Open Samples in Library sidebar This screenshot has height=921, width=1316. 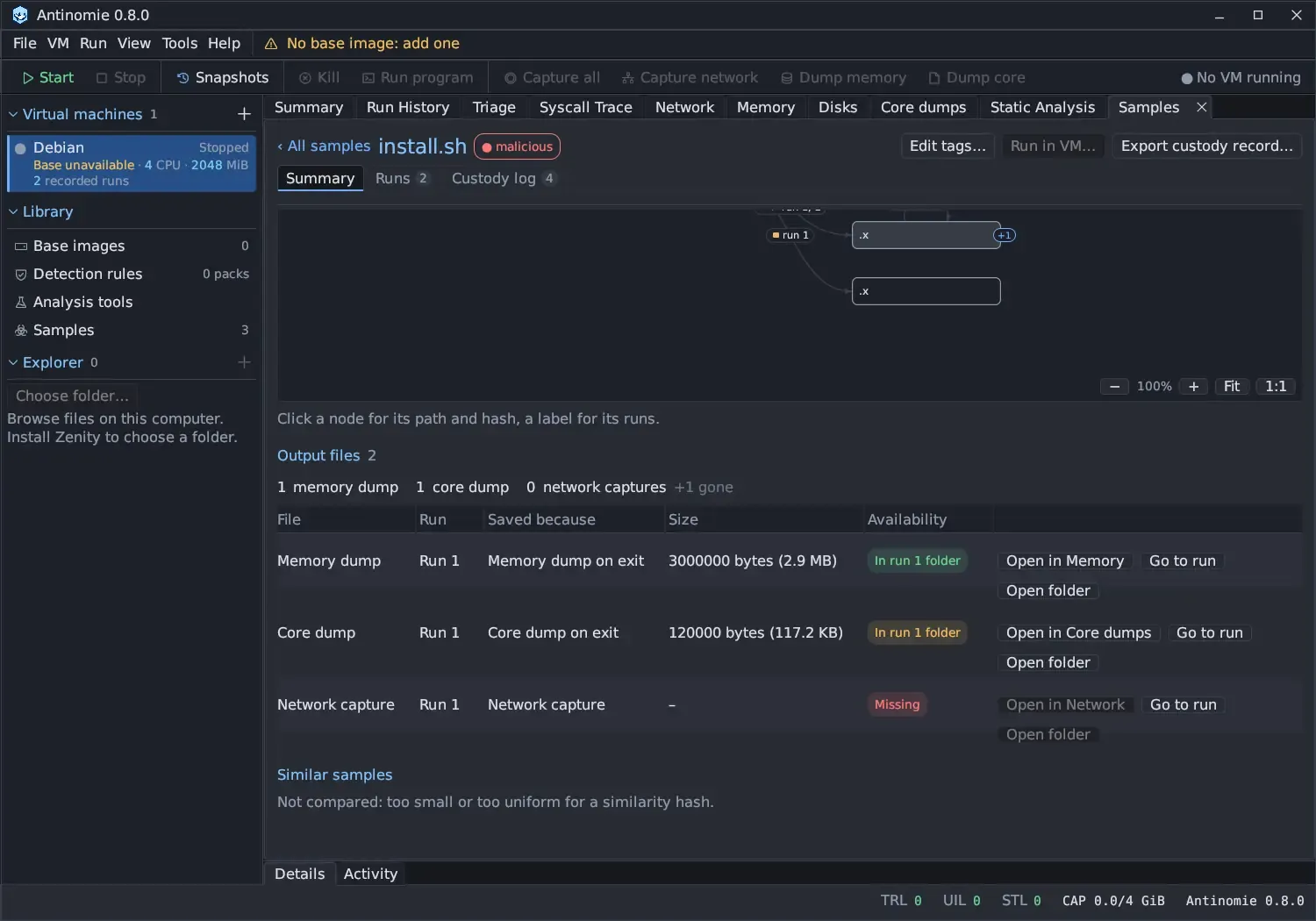point(132,330)
